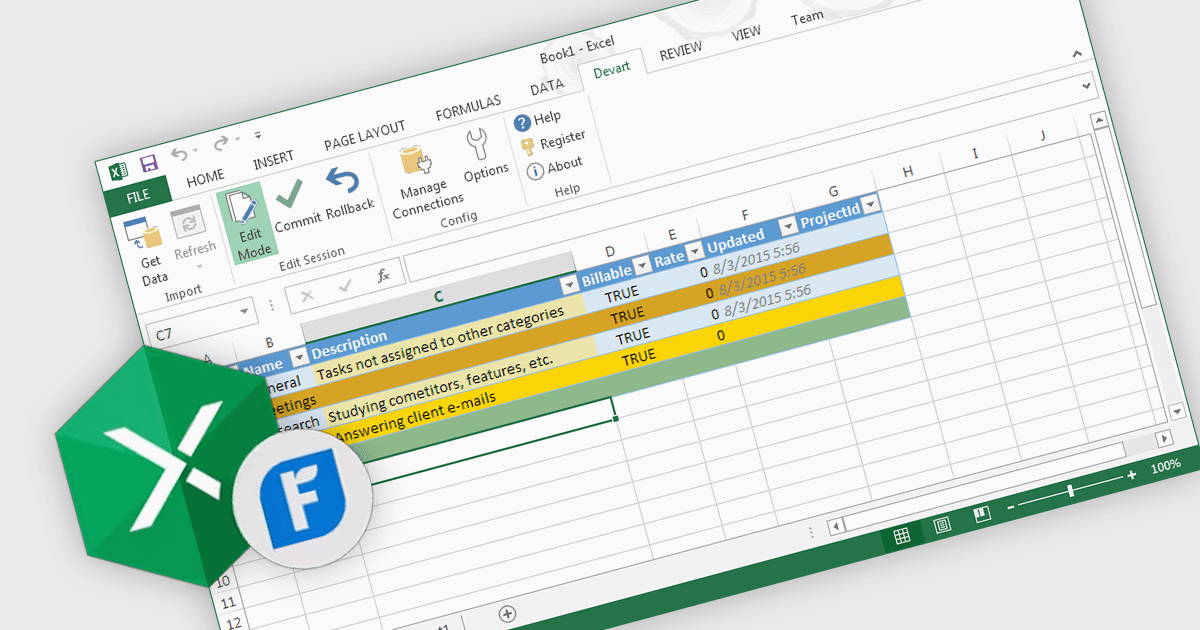Select column J header

tap(1042, 135)
